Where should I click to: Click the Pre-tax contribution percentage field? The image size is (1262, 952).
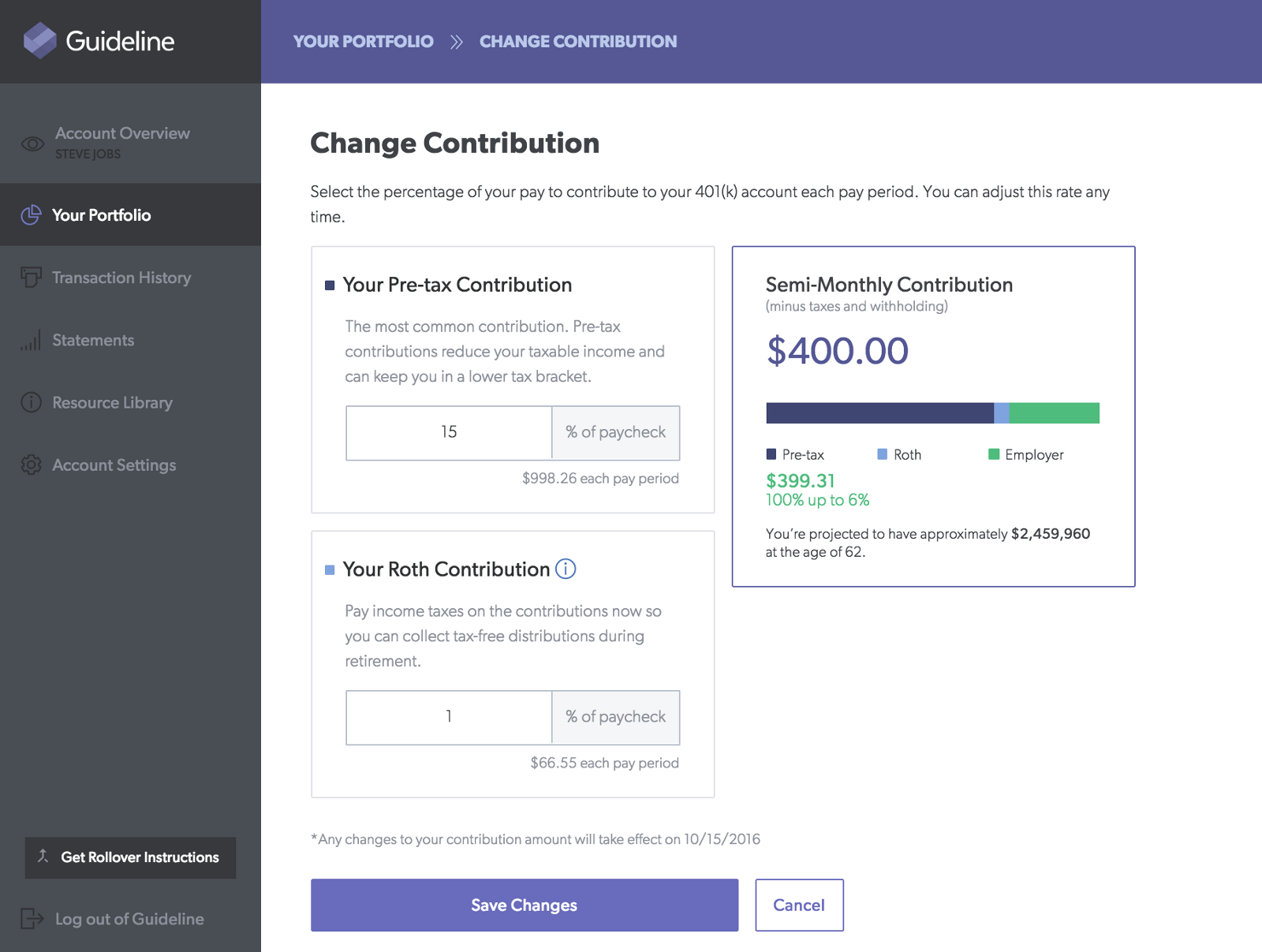449,432
